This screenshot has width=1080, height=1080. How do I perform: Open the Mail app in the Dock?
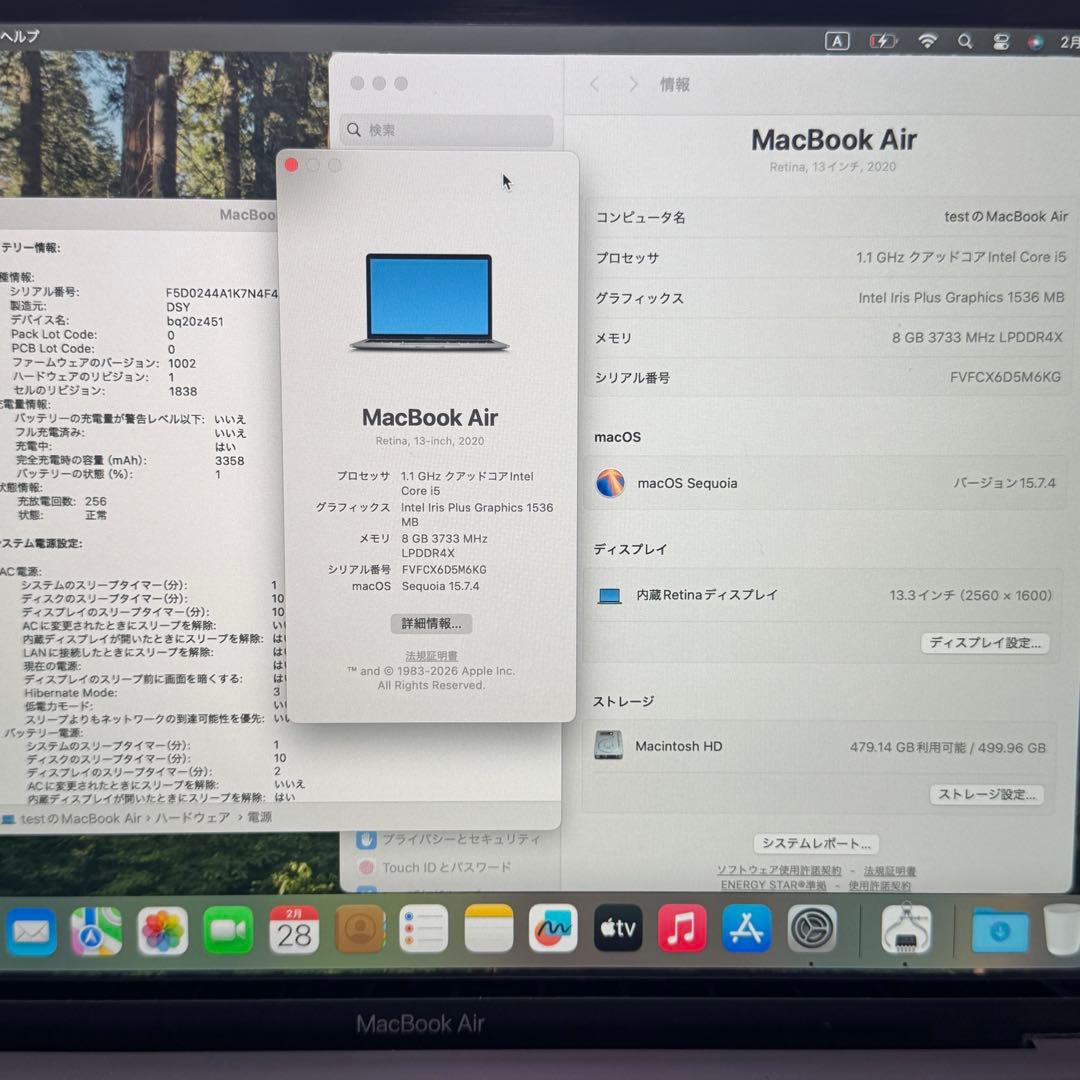pyautogui.click(x=30, y=932)
